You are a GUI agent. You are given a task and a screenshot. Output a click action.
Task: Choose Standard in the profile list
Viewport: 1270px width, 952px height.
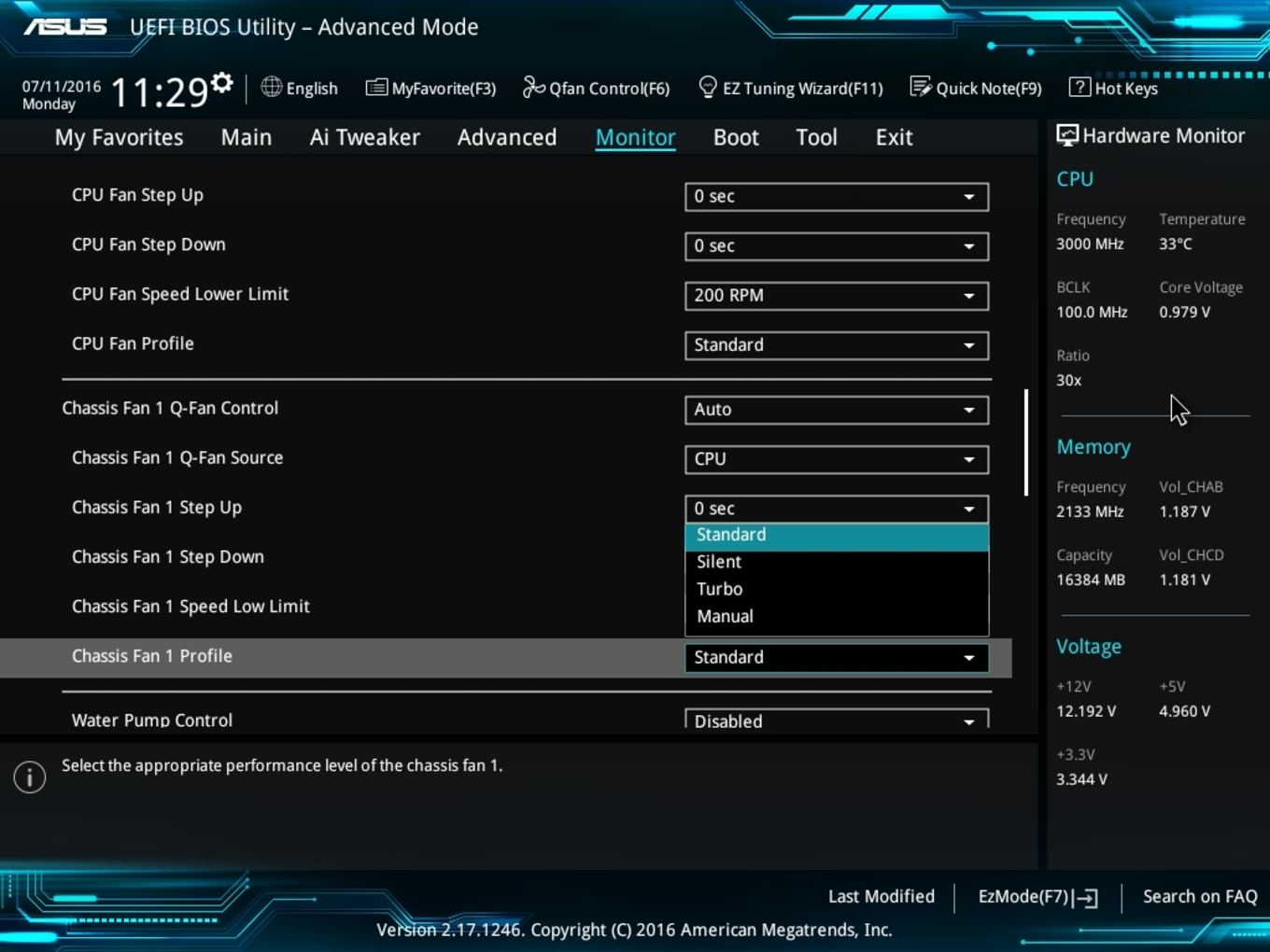pyautogui.click(x=837, y=536)
